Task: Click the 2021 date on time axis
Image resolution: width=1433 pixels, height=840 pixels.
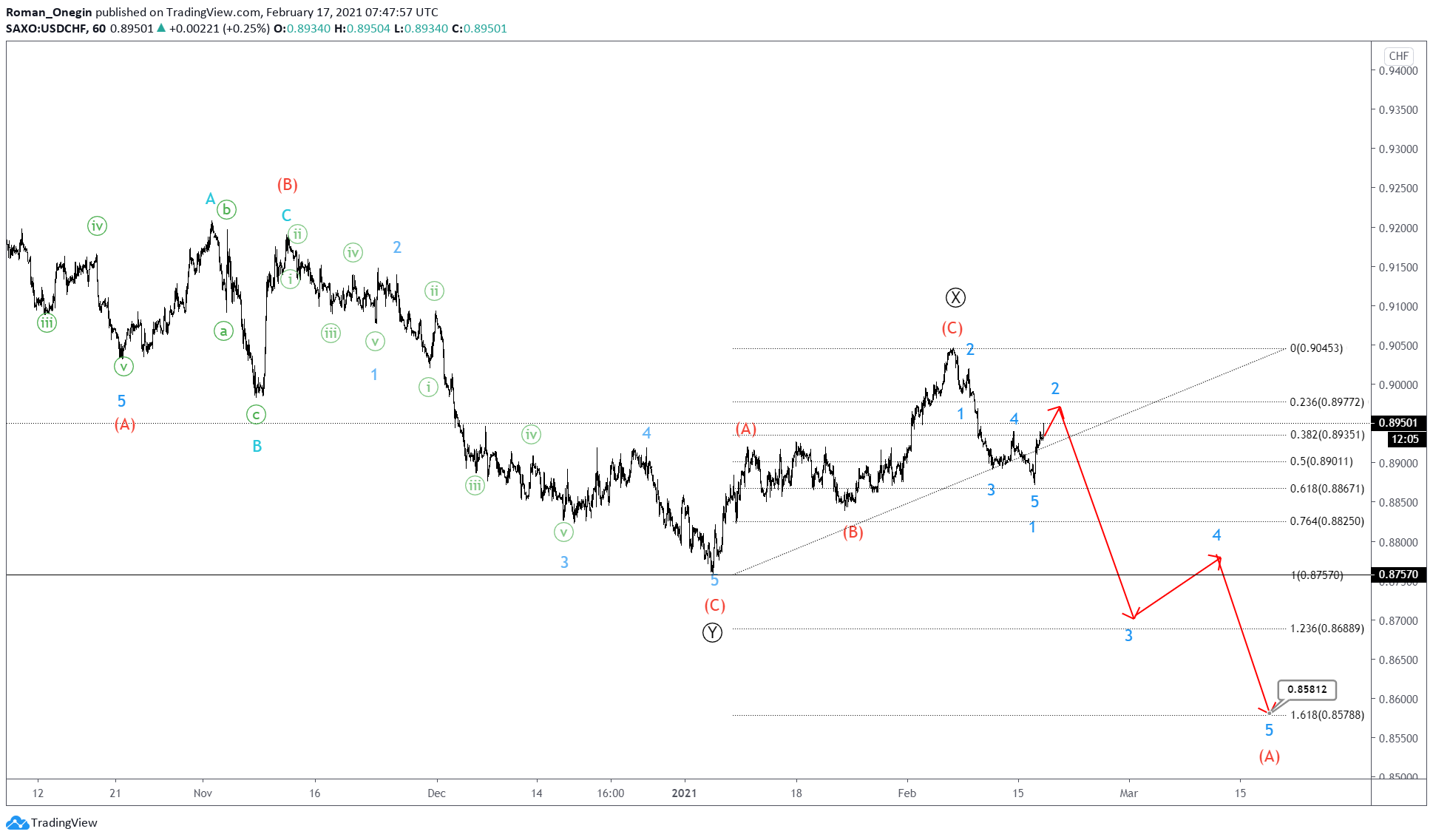Action: (684, 793)
